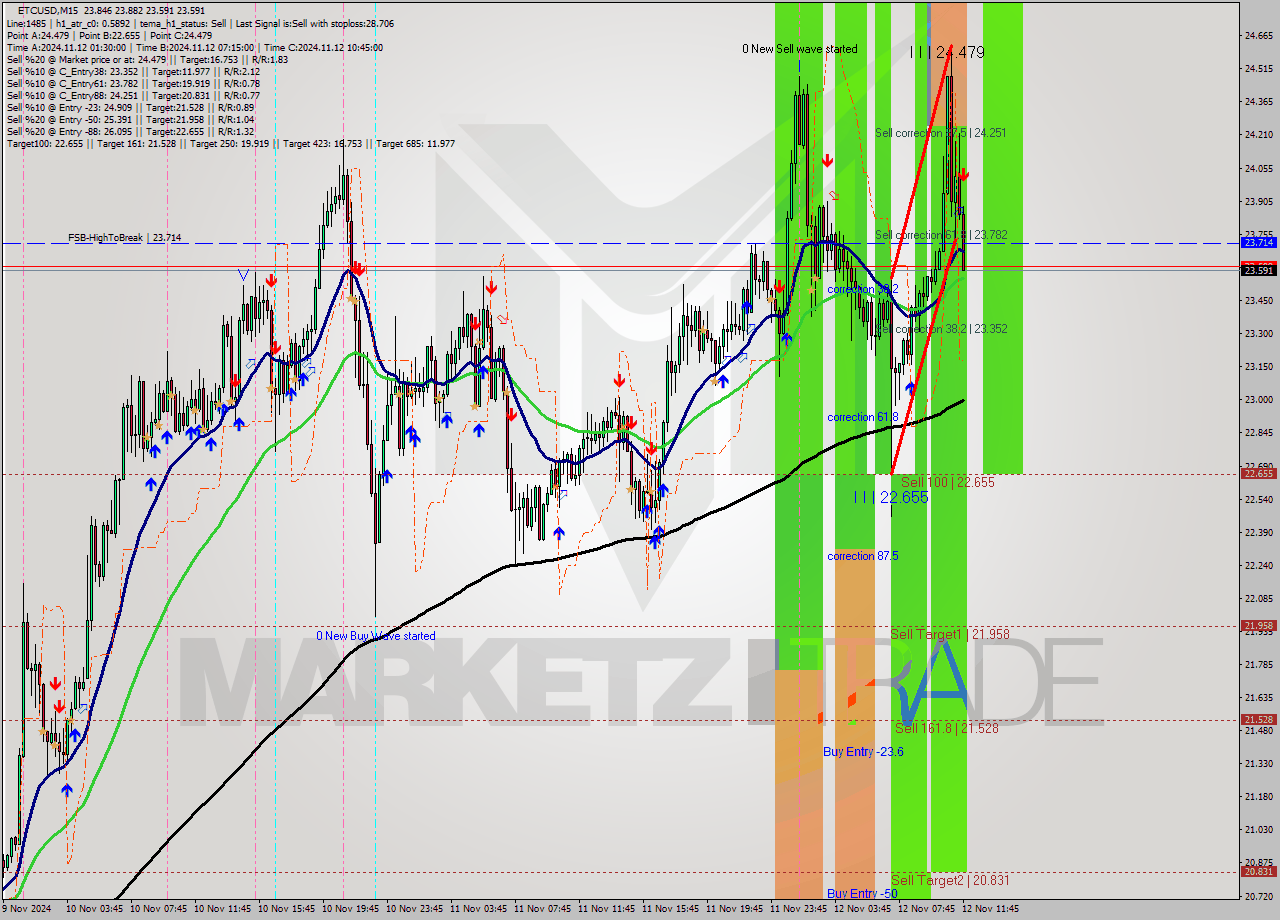Click the '11 Nov 07:45' time label
This screenshot has height=920, width=1280.
(543, 909)
